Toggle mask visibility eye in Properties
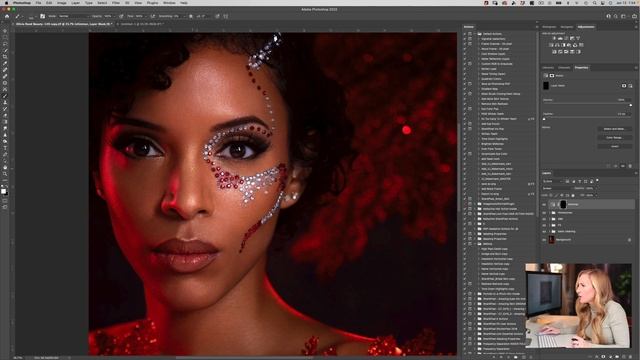The width and height of the screenshot is (640, 360). (x=623, y=166)
